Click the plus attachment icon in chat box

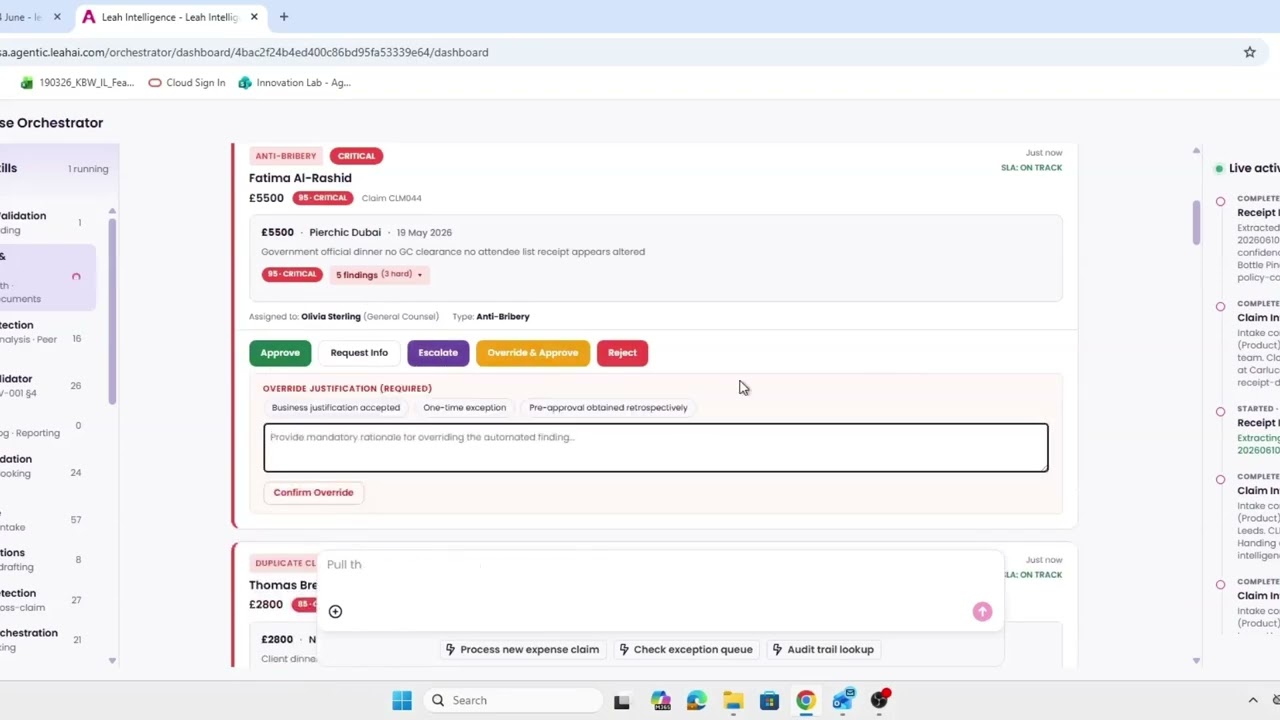[335, 611]
